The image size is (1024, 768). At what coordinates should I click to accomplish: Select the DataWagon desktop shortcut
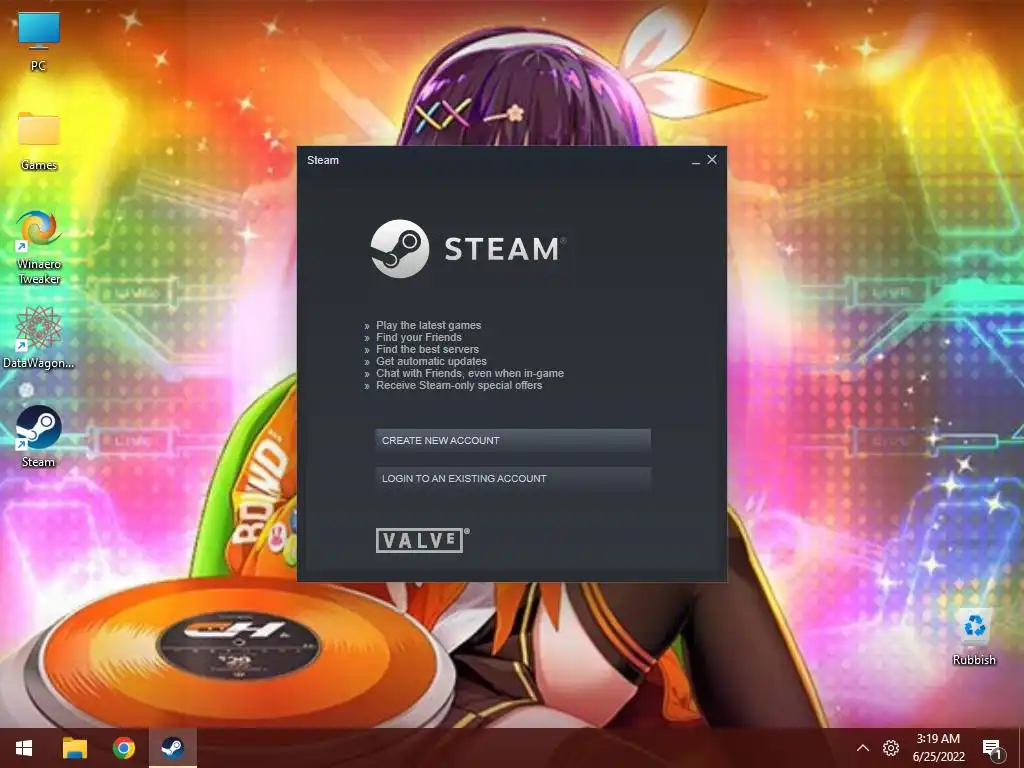[39, 338]
